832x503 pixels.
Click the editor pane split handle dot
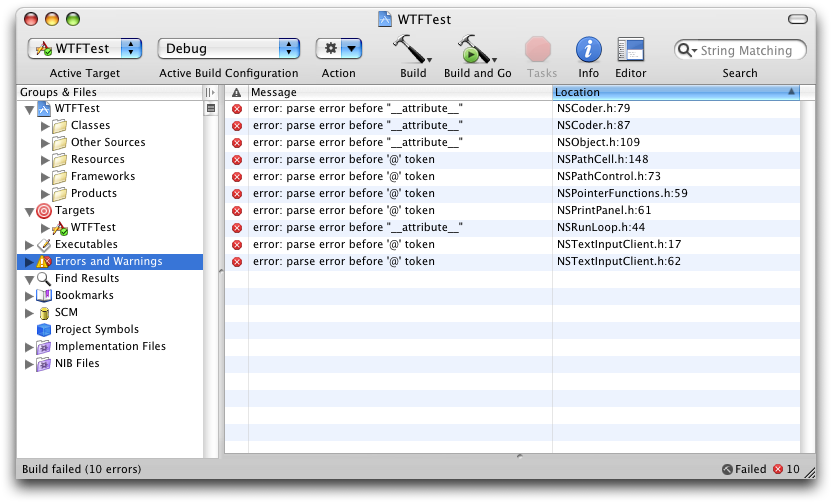(x=519, y=456)
